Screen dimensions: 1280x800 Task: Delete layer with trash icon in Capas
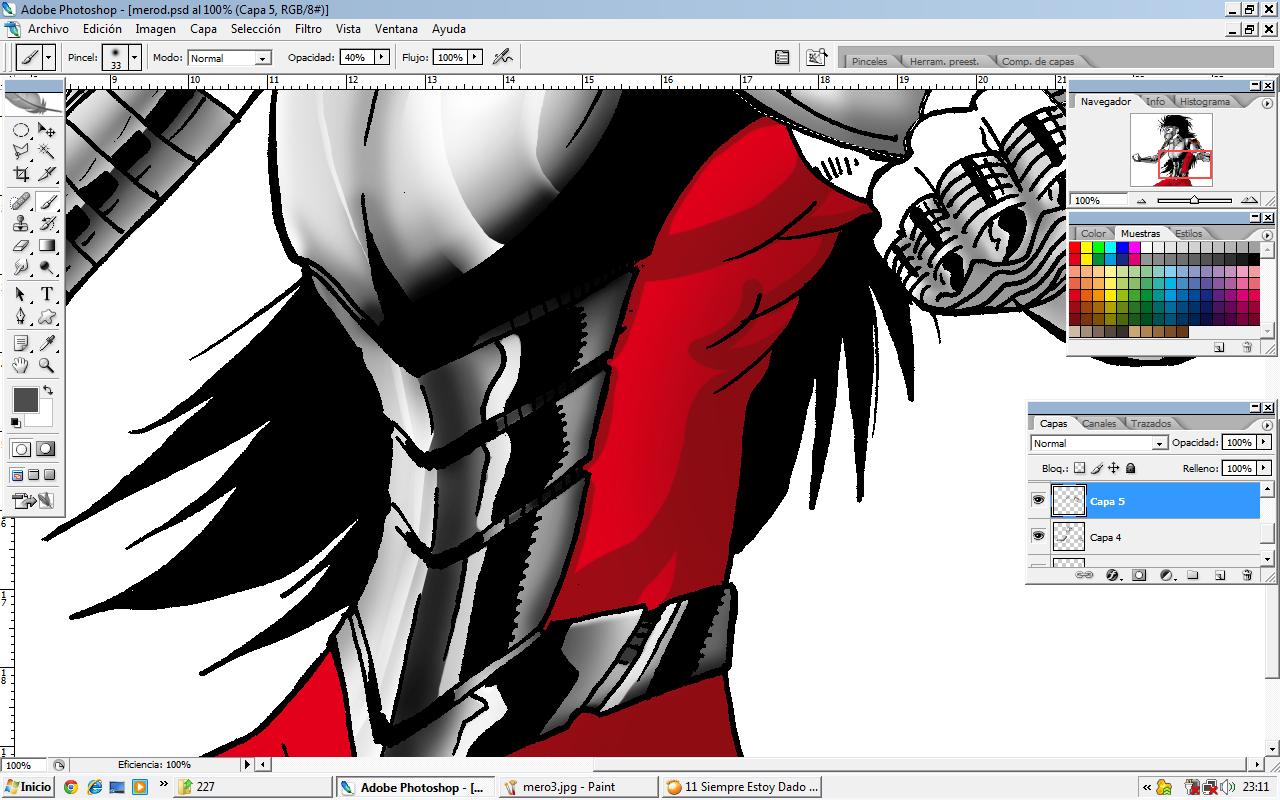1247,575
